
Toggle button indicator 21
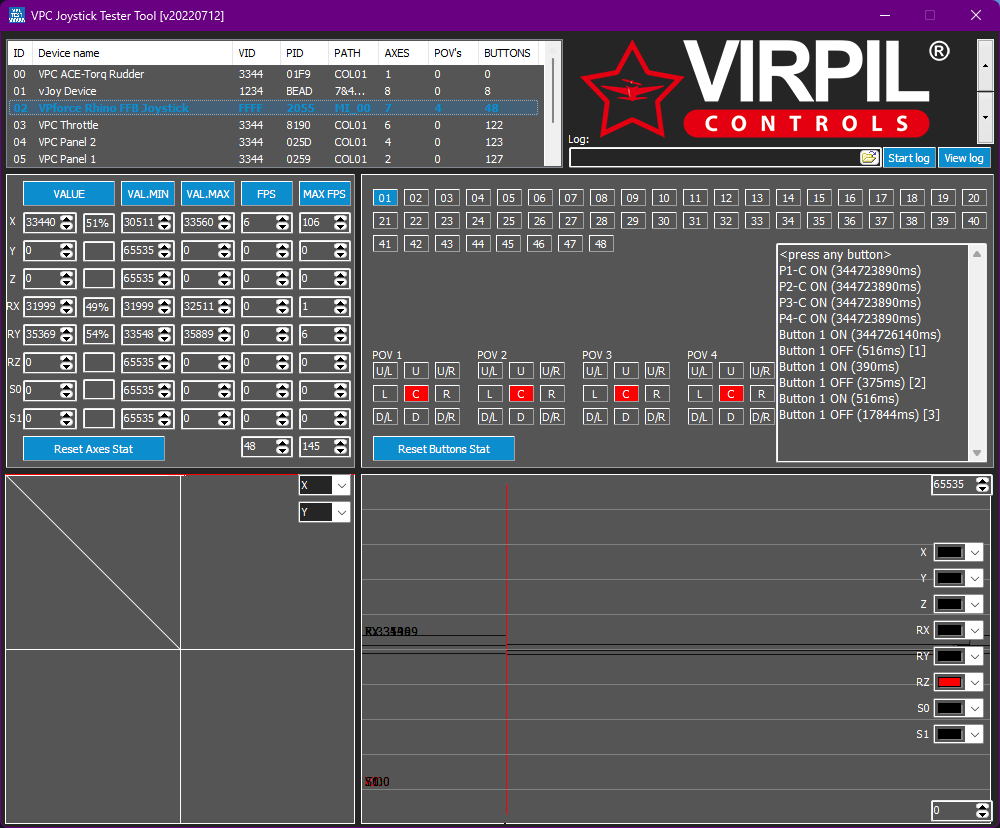pos(385,221)
